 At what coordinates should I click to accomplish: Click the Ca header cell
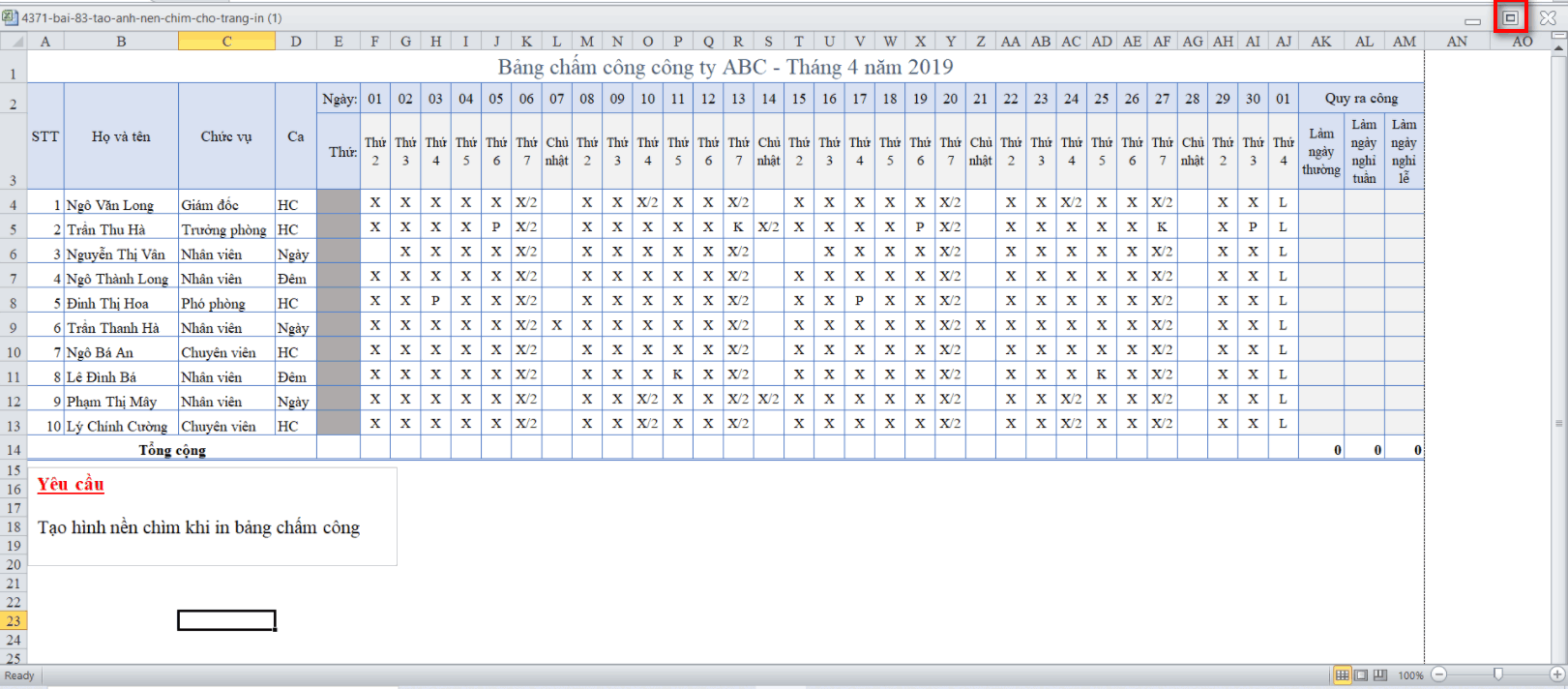296,136
